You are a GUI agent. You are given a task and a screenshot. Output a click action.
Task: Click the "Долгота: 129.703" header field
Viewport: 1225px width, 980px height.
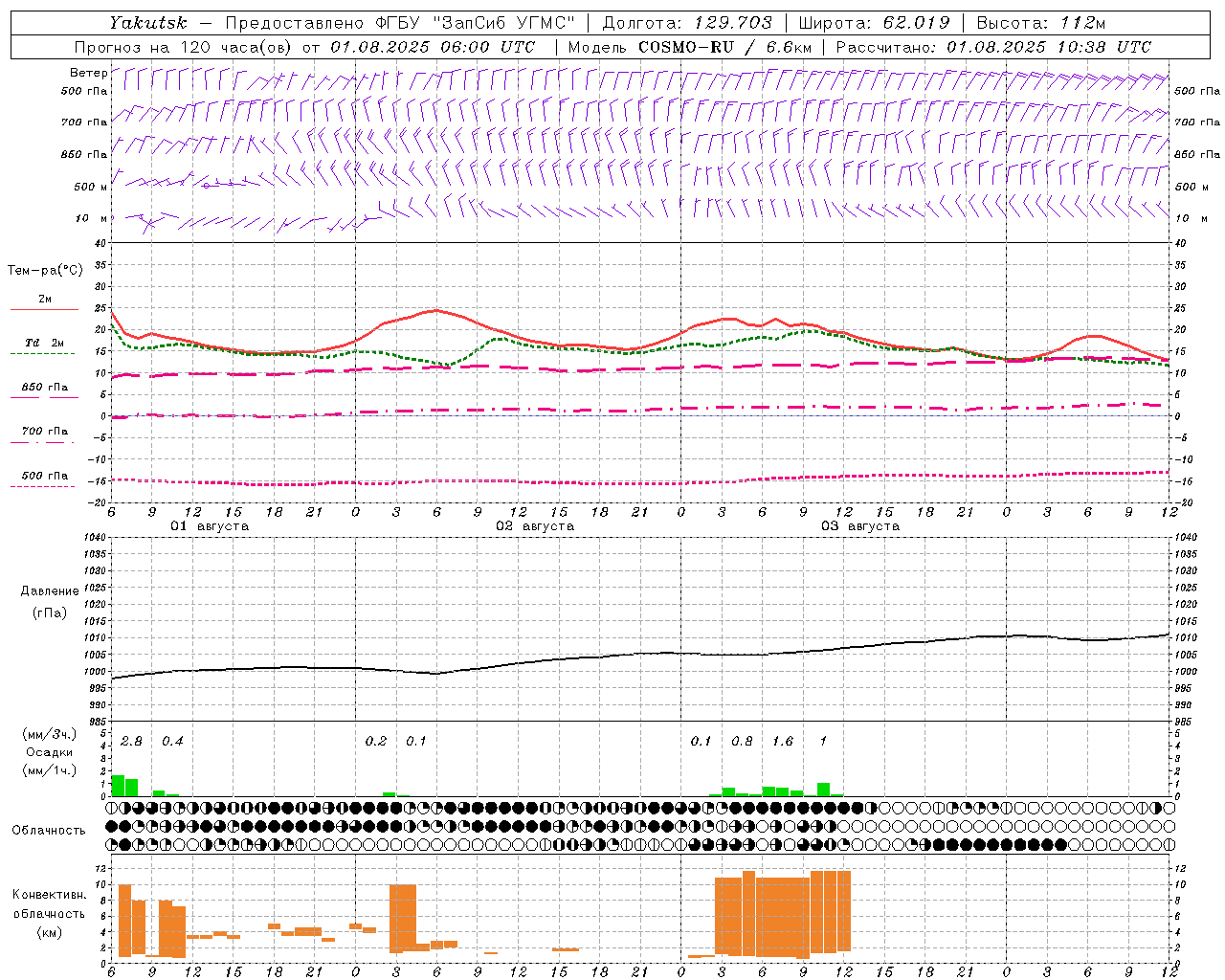click(687, 23)
